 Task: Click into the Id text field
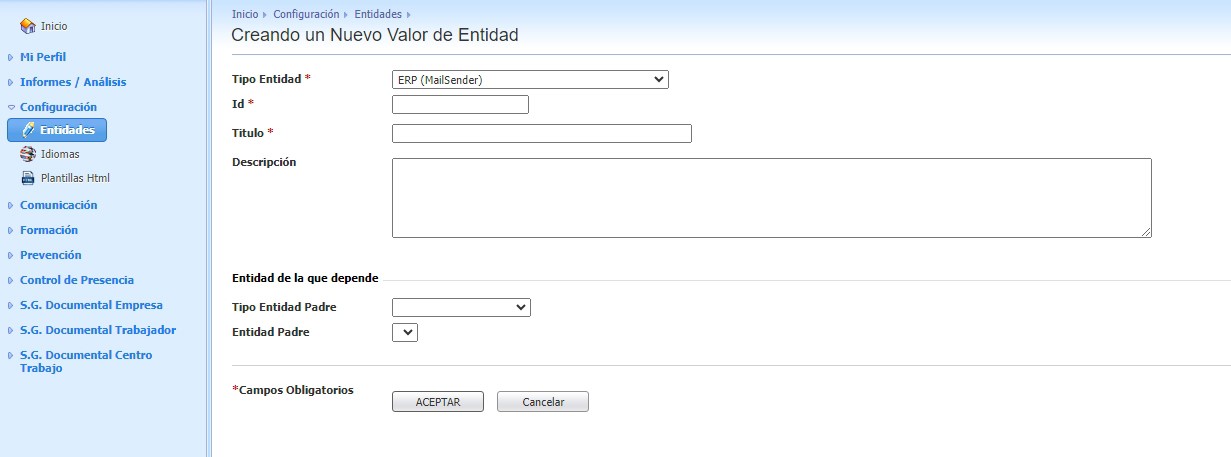[x=460, y=105]
